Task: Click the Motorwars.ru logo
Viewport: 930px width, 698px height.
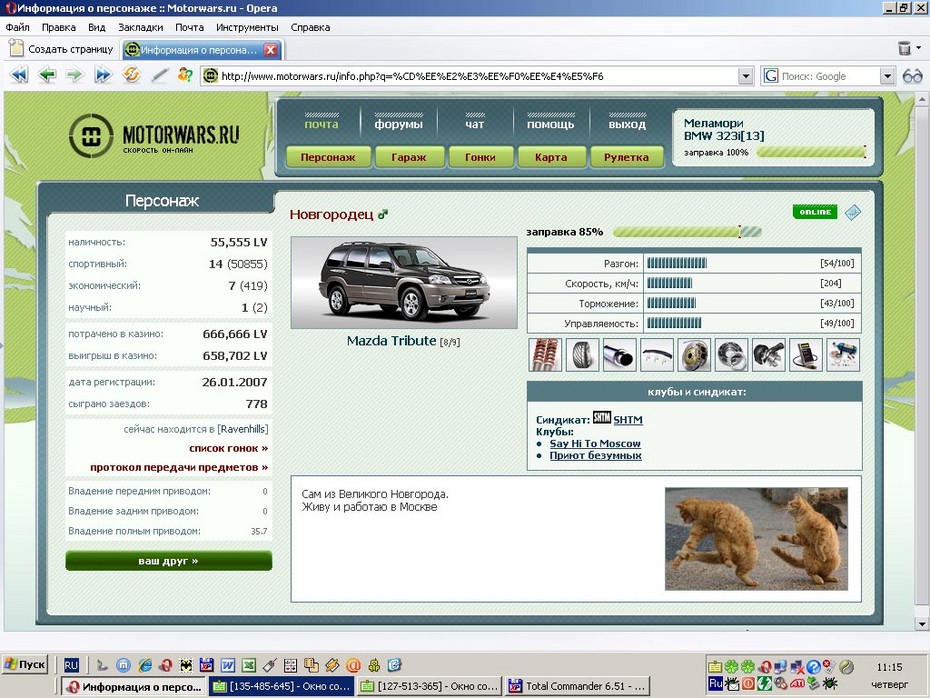Action: [x=154, y=136]
